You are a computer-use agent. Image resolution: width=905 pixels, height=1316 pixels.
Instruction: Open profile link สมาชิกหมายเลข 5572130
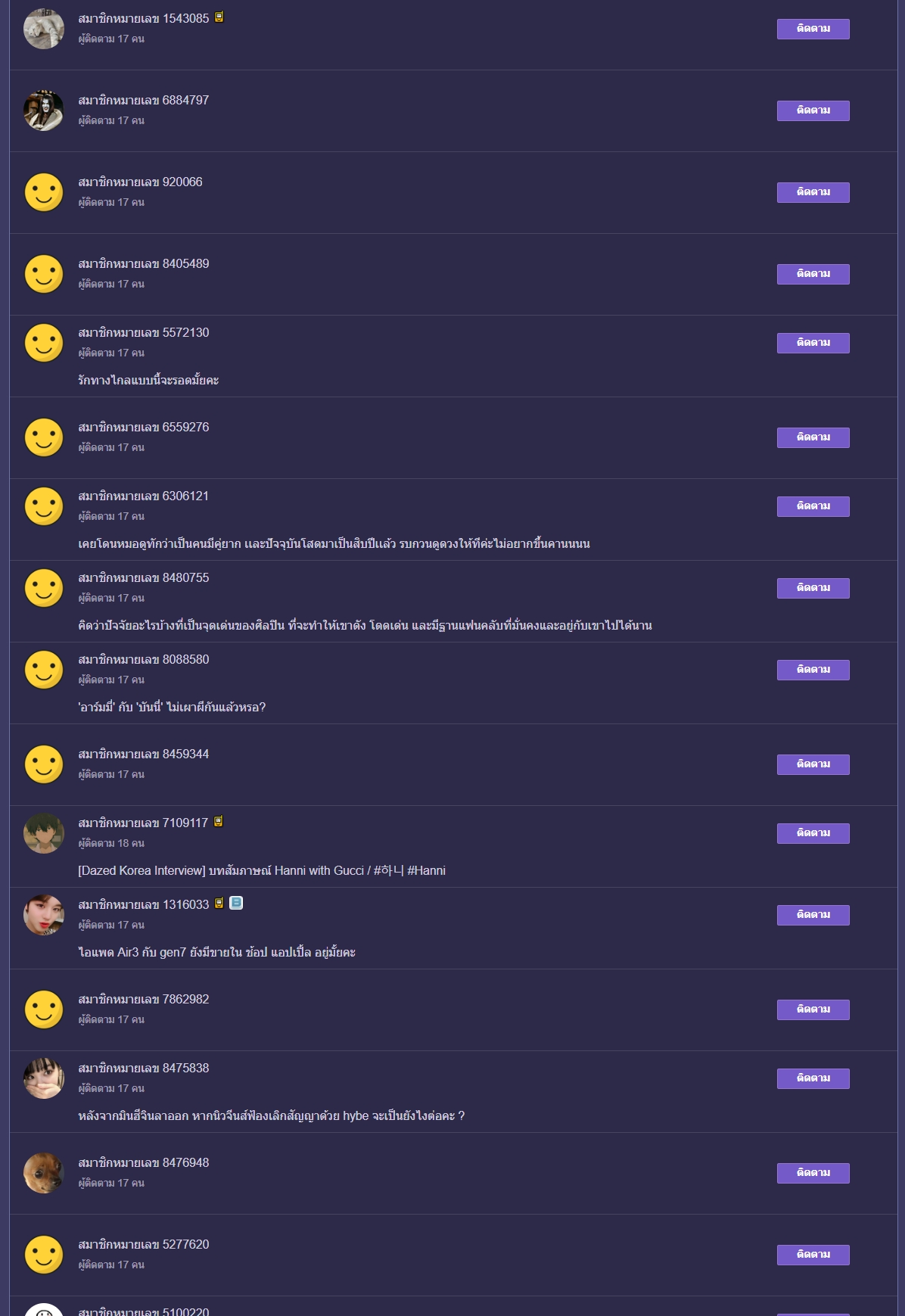(144, 333)
